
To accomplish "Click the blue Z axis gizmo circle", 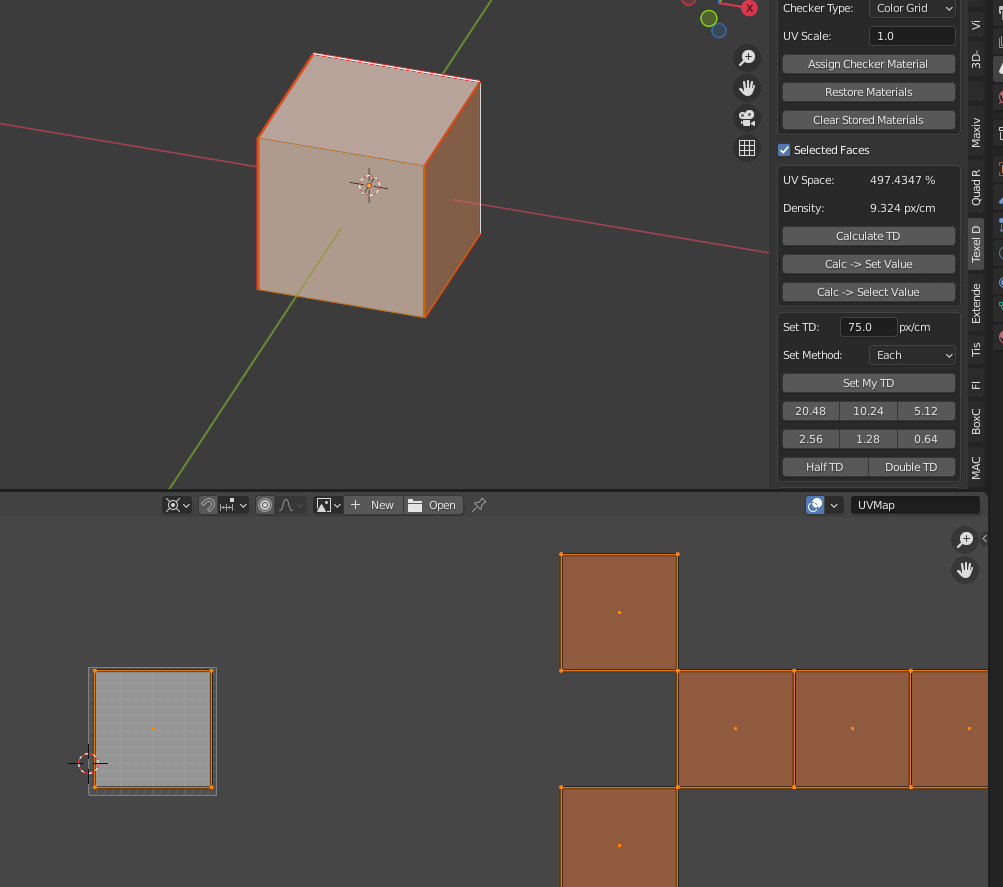I will pos(719,31).
